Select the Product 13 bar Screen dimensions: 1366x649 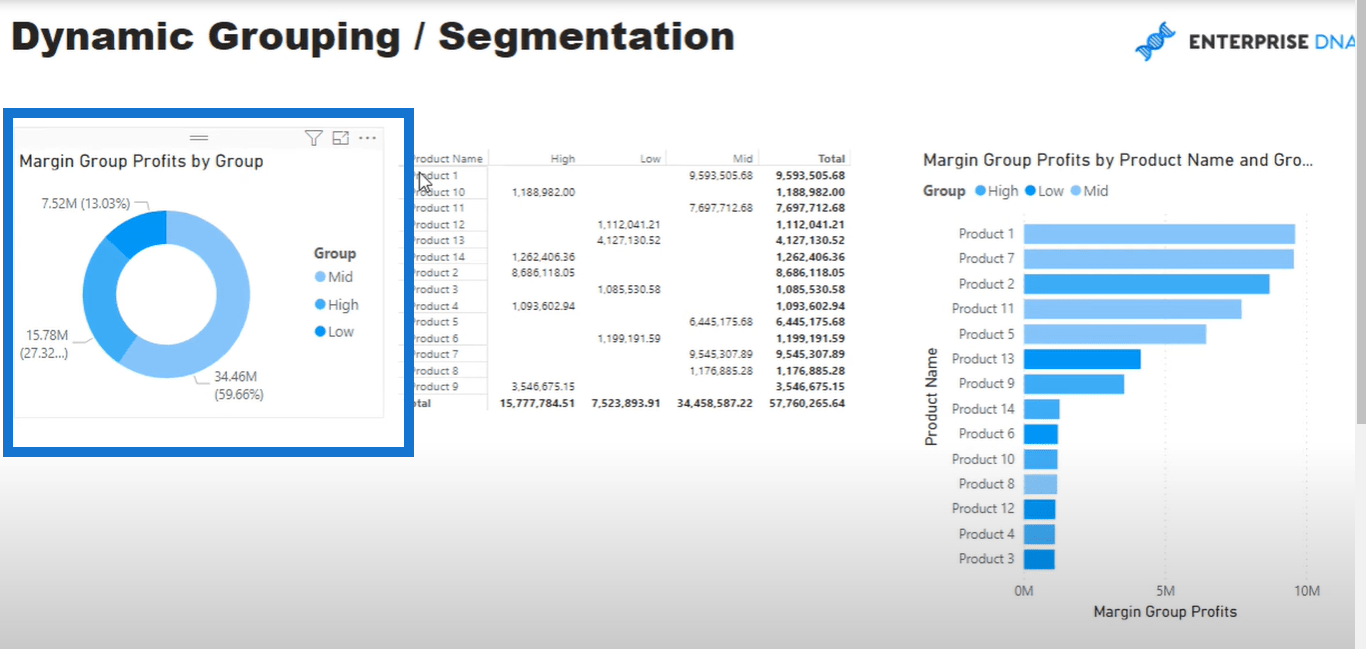1082,359
